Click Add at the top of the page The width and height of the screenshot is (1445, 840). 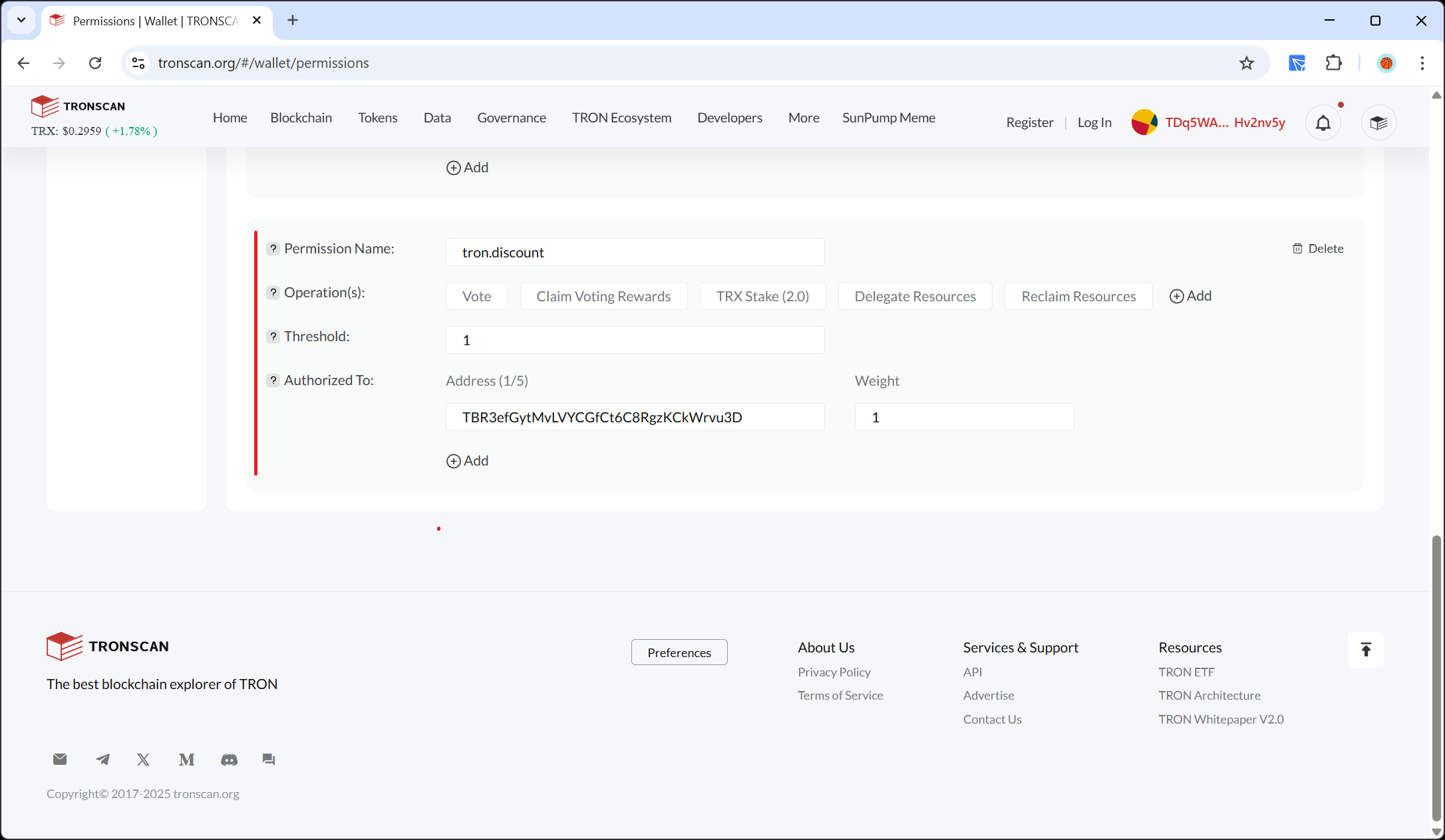tap(468, 168)
